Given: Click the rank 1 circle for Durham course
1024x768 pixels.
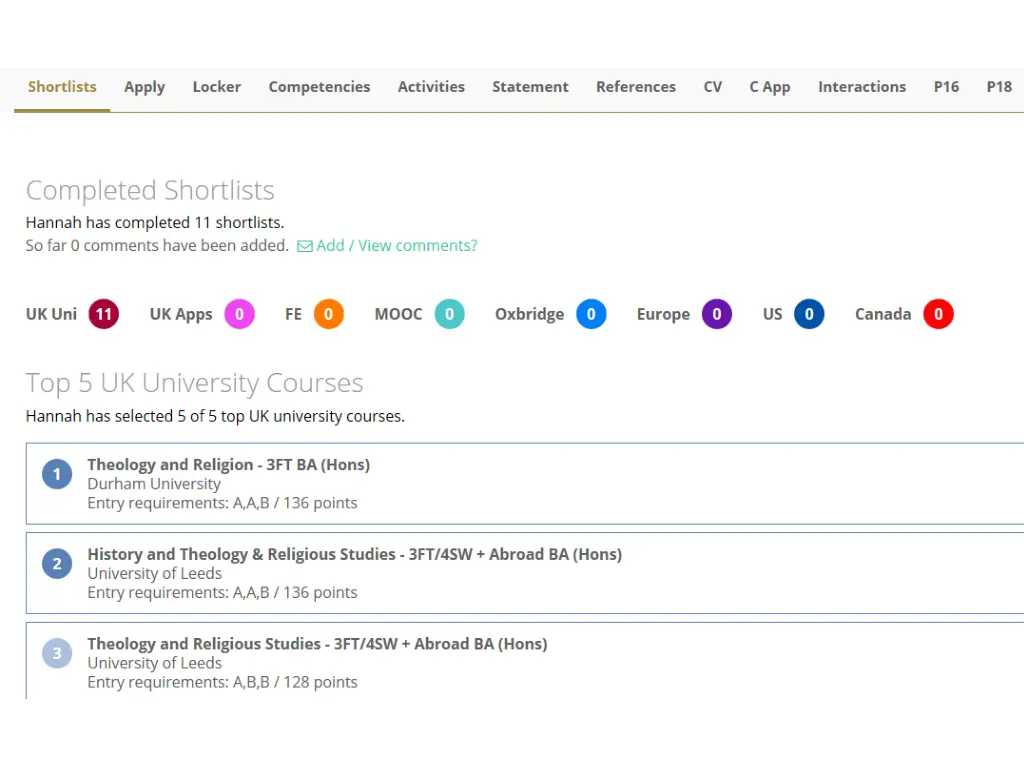Looking at the screenshot, I should (x=57, y=474).
